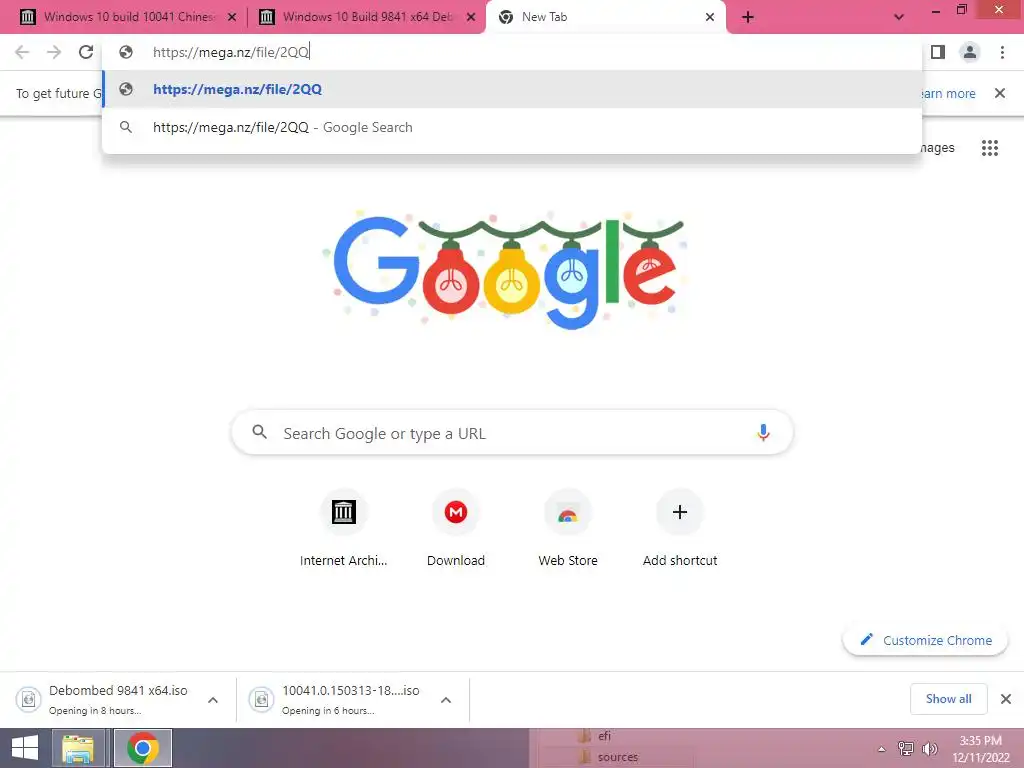1024x768 pixels.
Task: Close the Windows 10 Build 9841 tab
Action: coord(470,17)
